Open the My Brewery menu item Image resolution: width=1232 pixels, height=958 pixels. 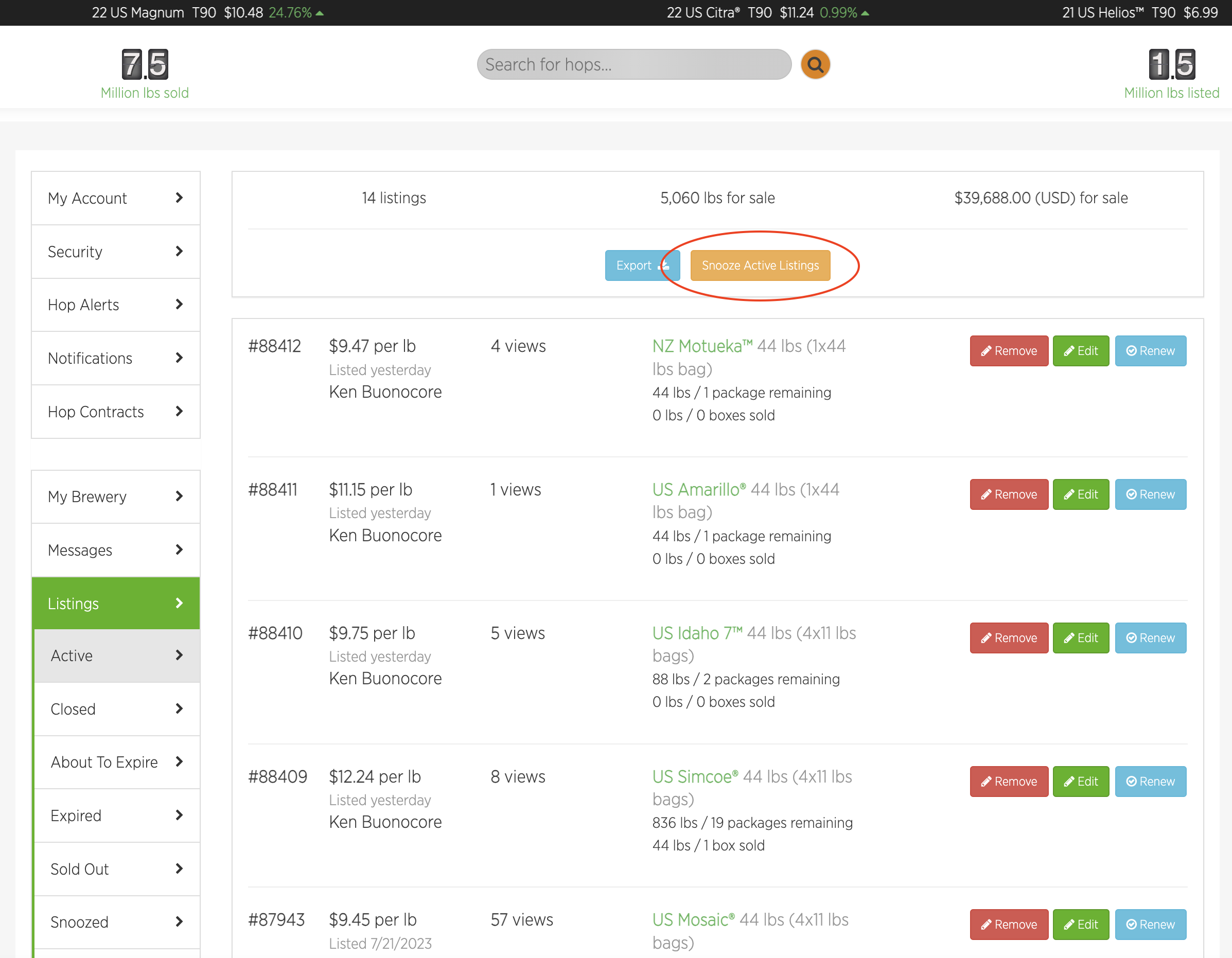(x=116, y=497)
